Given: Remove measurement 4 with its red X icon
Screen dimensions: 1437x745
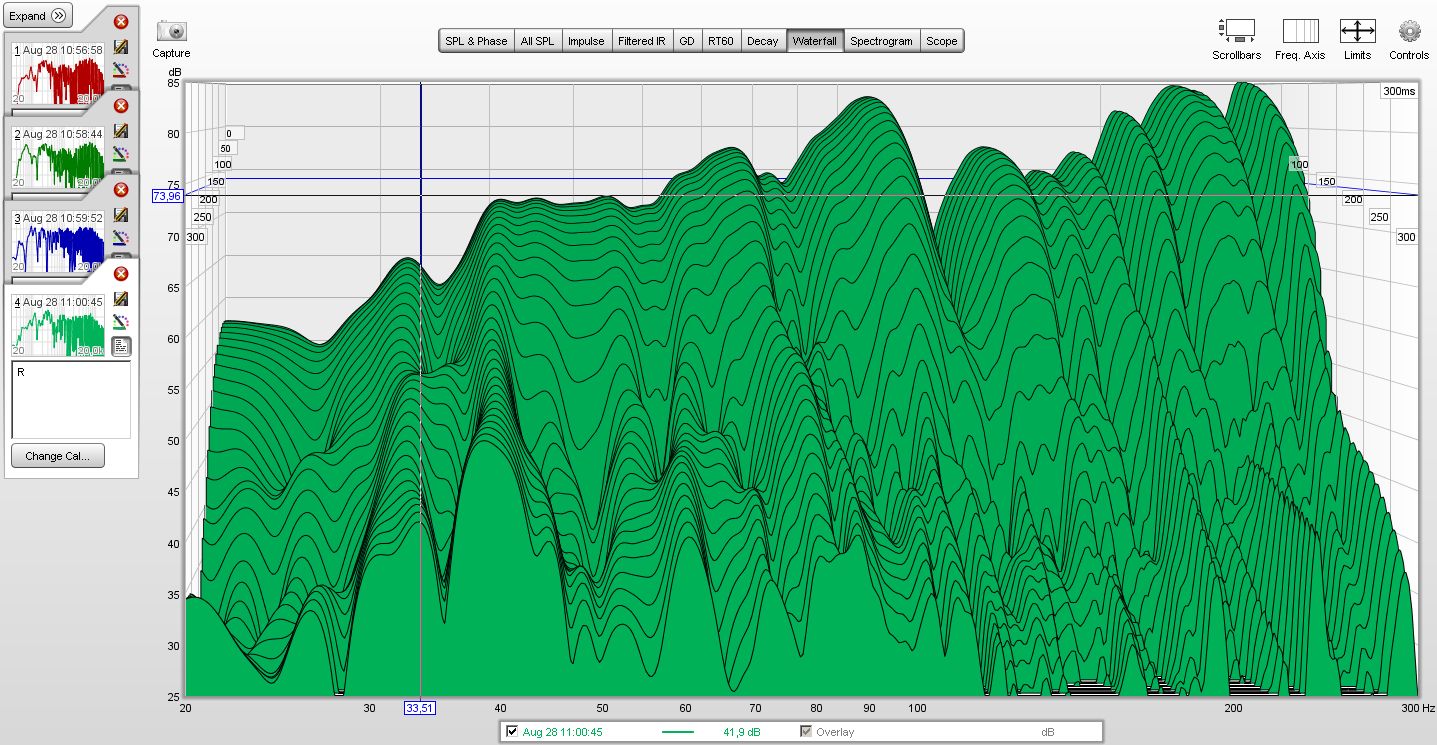Looking at the screenshot, I should pos(121,273).
